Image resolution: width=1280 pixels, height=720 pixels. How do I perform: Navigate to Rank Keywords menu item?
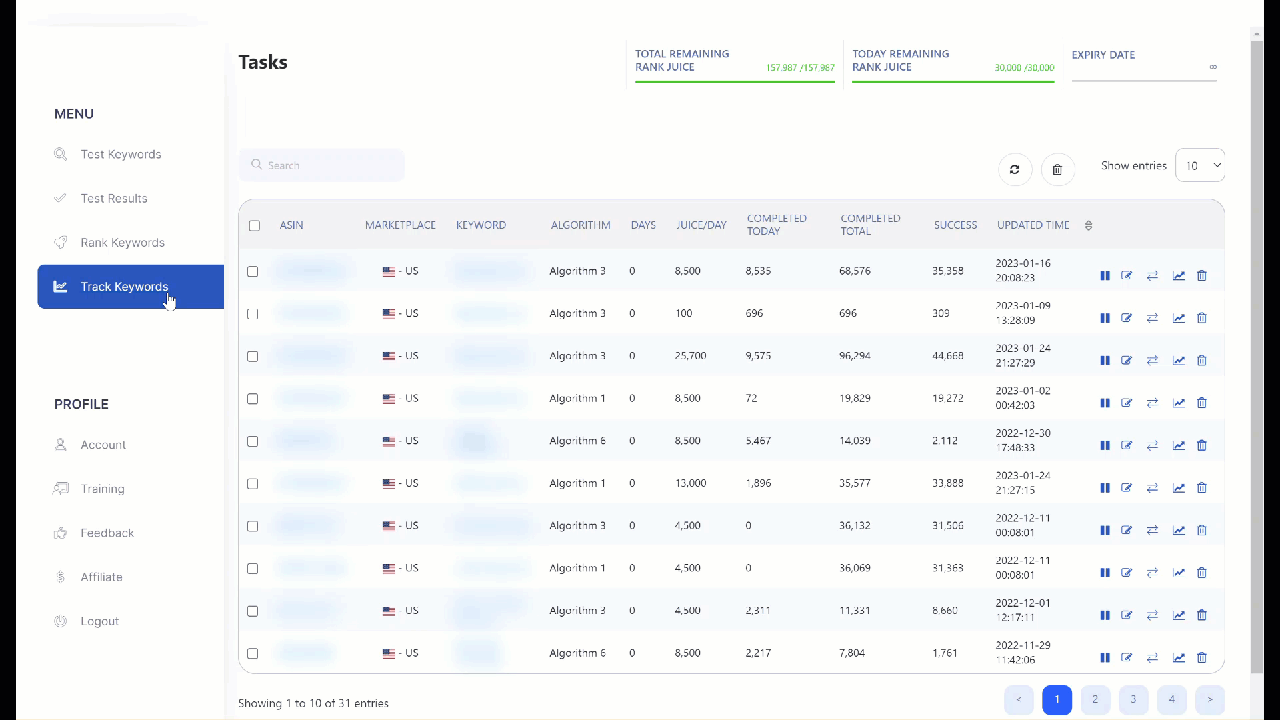(122, 243)
